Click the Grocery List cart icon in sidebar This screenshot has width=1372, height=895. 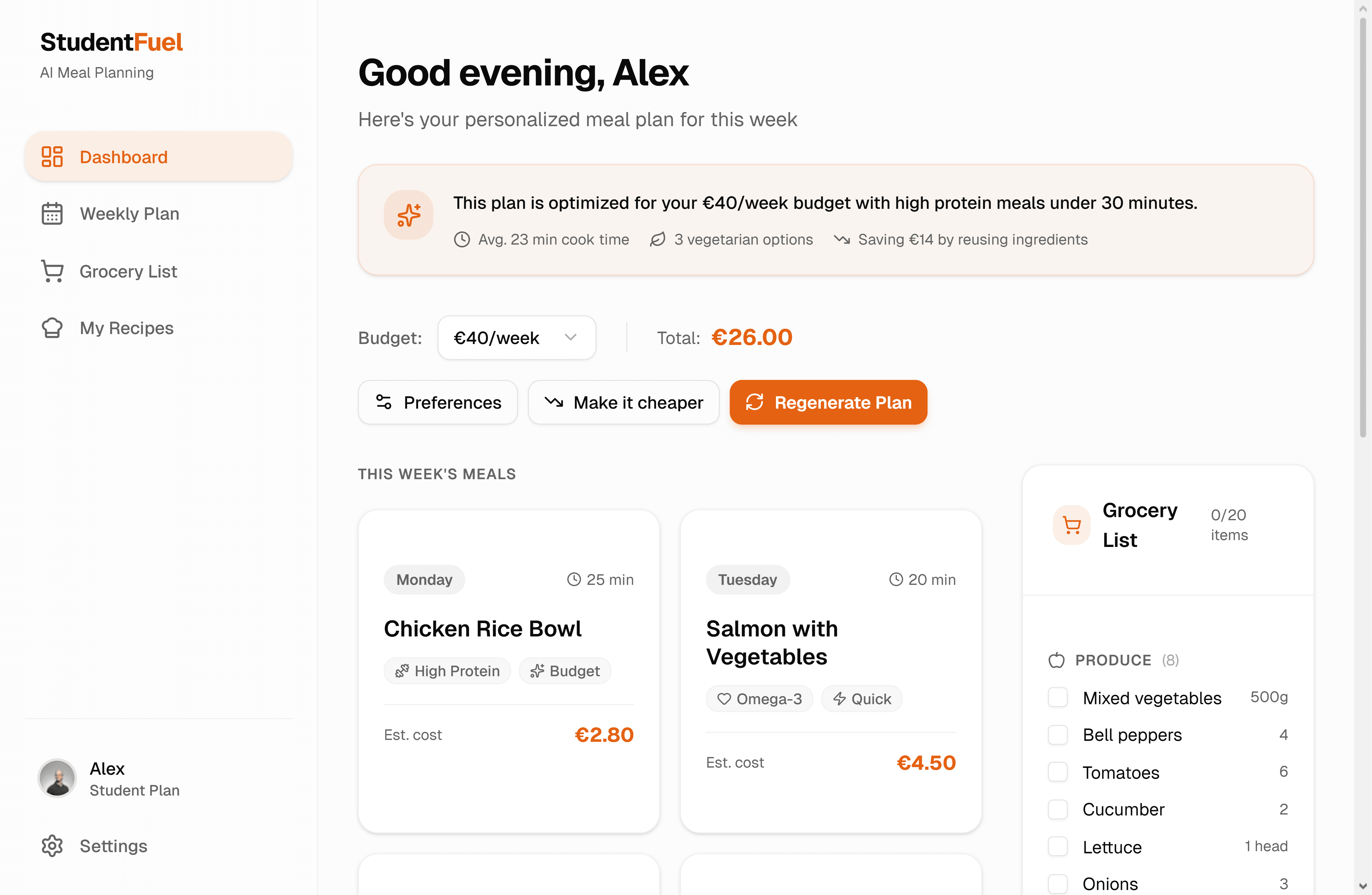53,271
